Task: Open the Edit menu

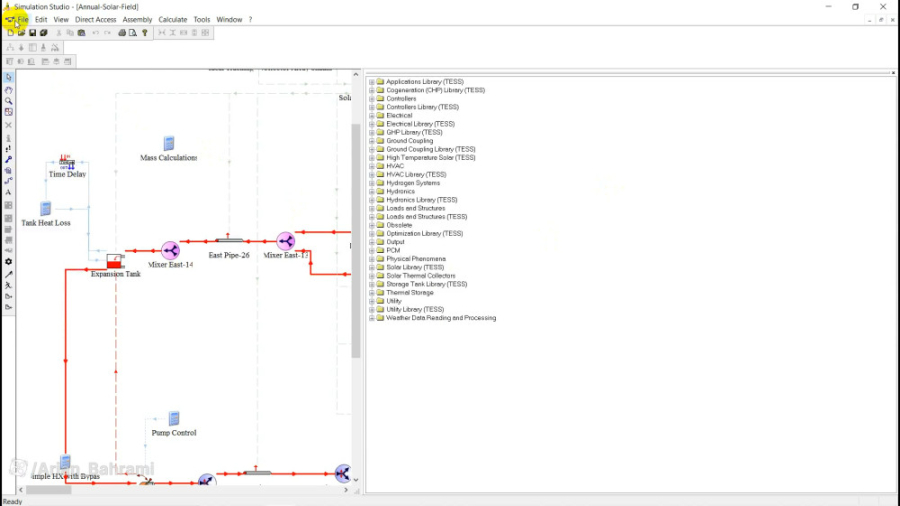Action: (x=41, y=20)
